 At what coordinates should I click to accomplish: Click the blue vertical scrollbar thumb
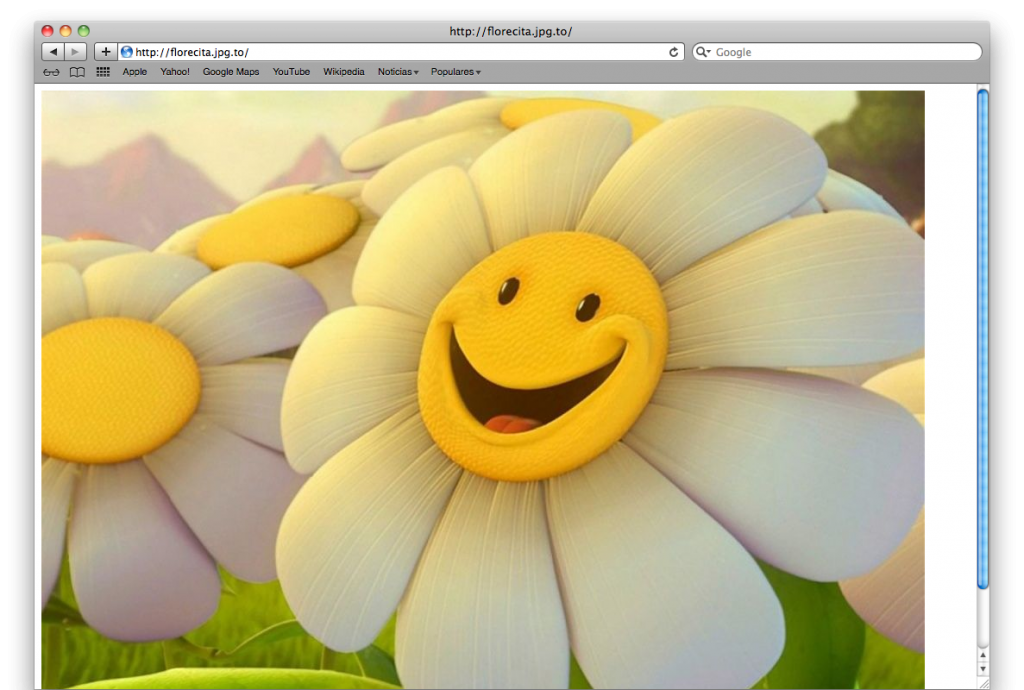coord(982,340)
